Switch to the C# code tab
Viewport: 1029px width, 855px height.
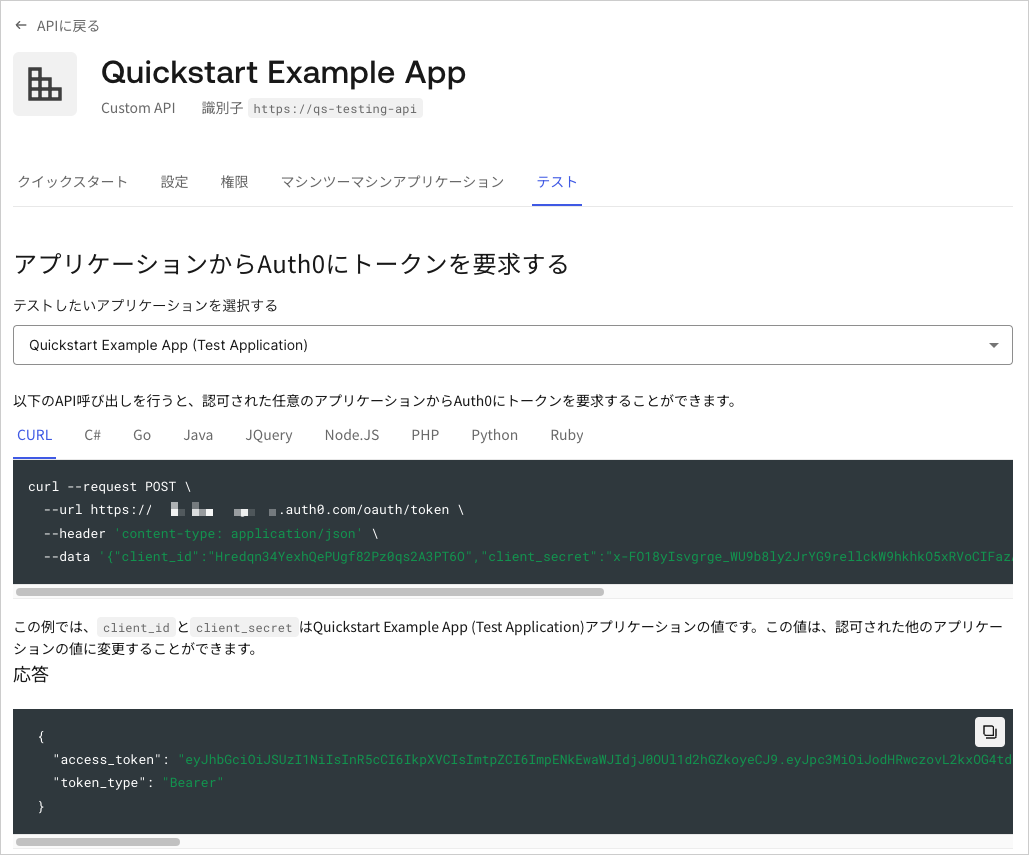93,435
